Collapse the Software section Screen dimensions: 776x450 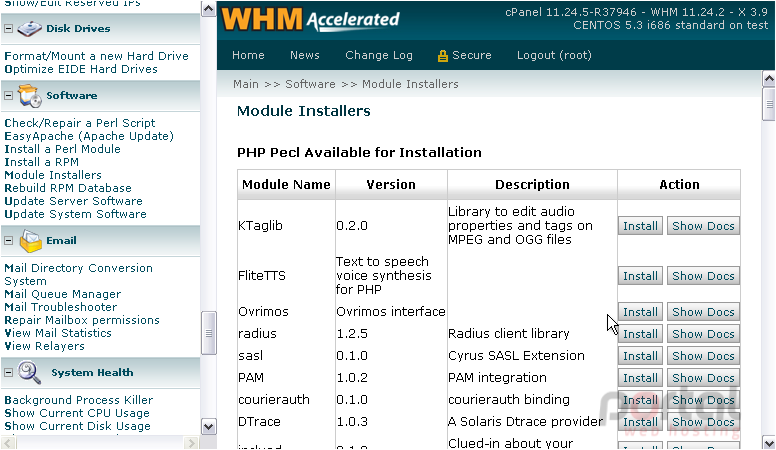[x=8, y=96]
